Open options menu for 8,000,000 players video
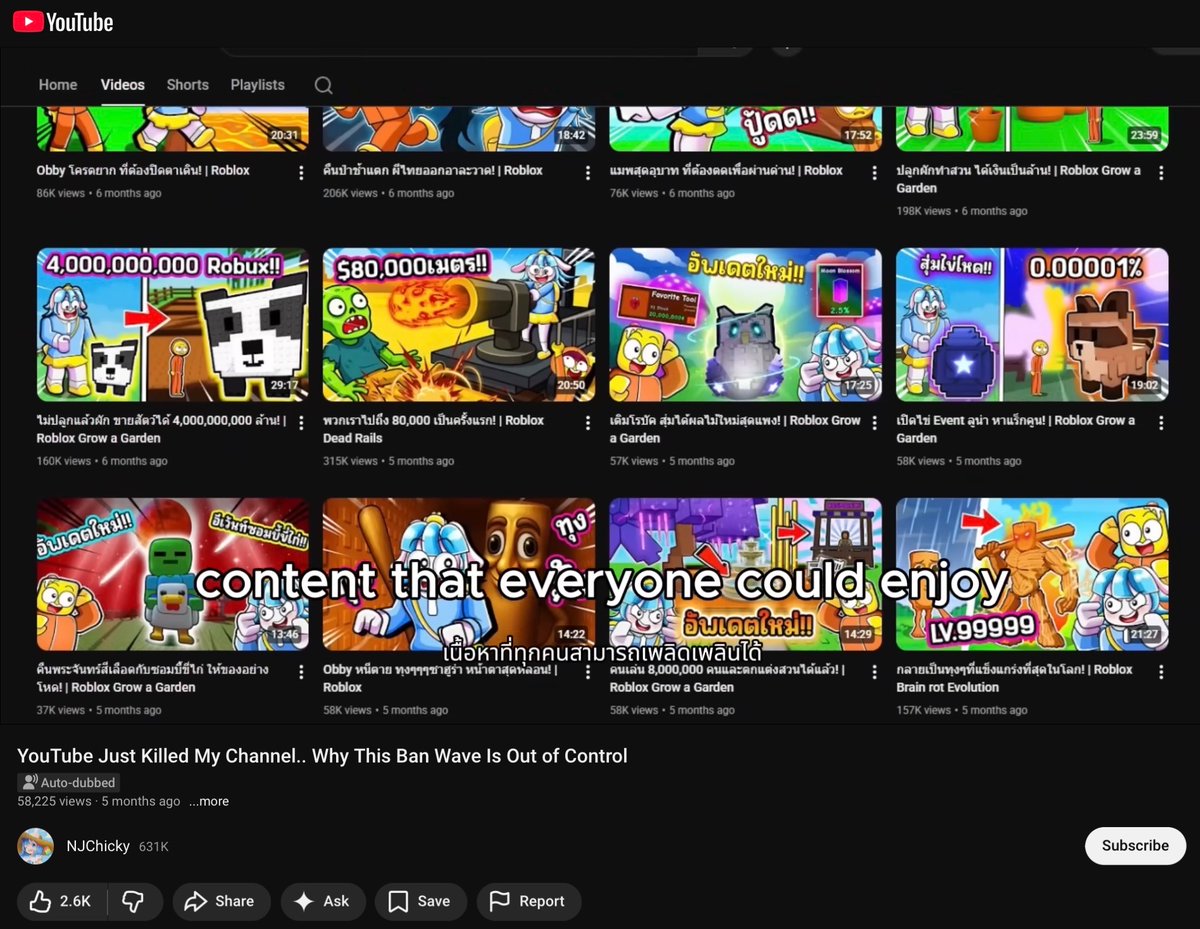The height and width of the screenshot is (929, 1200). click(874, 672)
